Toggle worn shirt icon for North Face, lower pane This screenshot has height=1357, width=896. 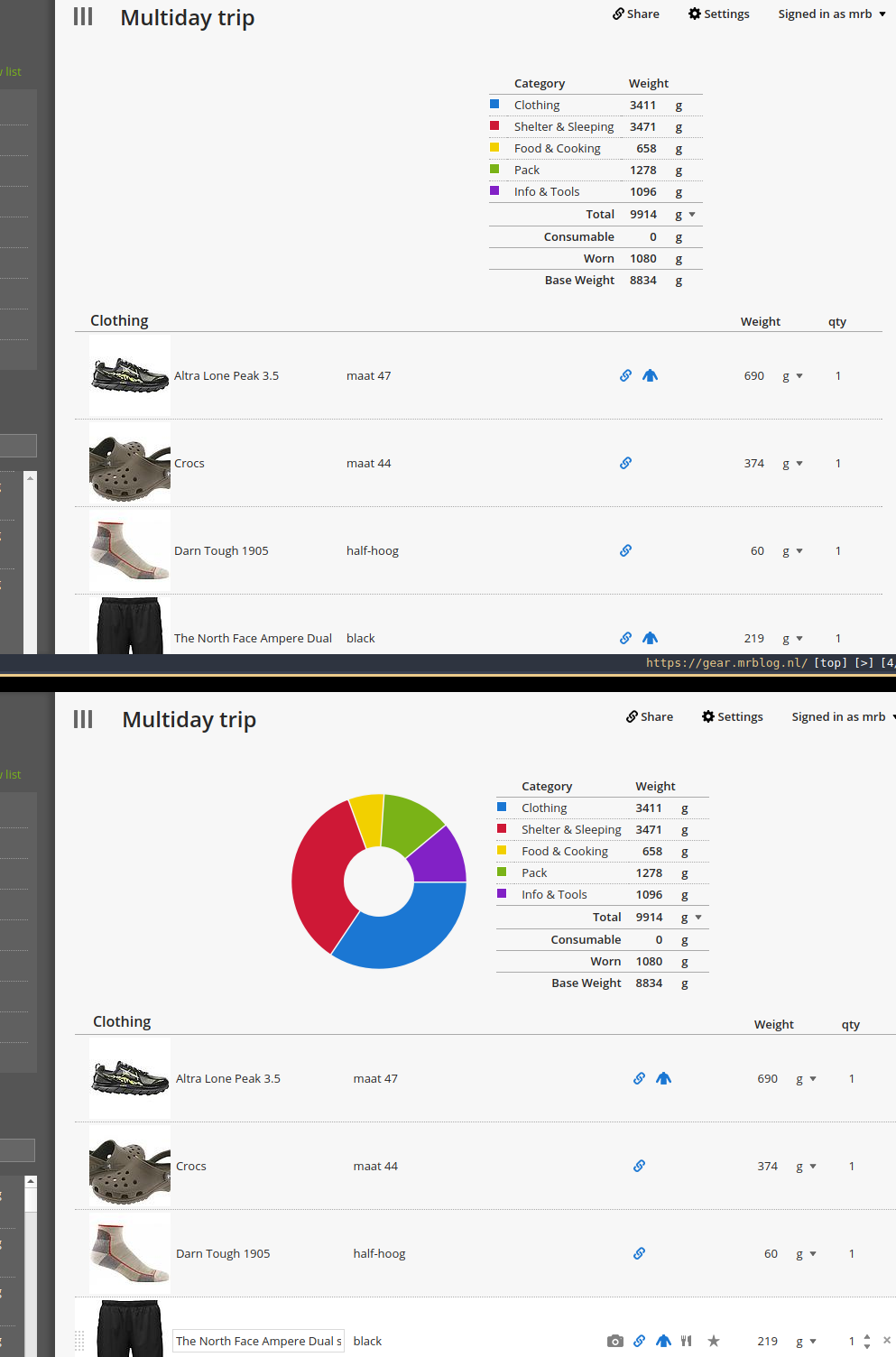click(663, 1341)
